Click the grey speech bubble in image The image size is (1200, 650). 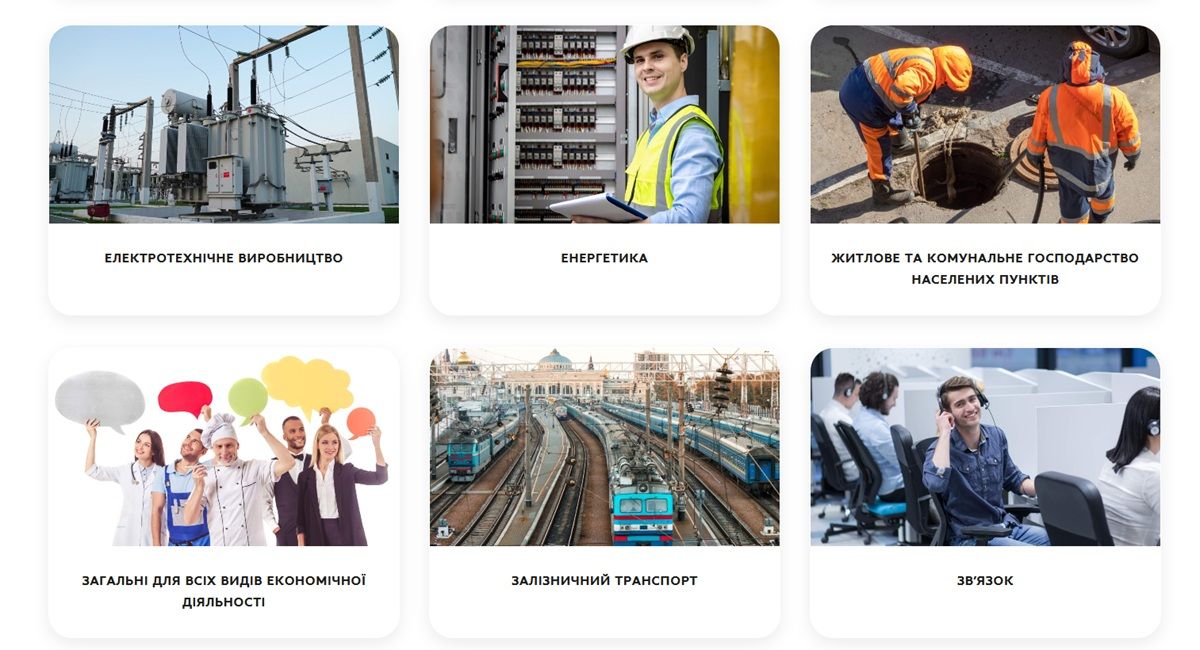point(100,398)
